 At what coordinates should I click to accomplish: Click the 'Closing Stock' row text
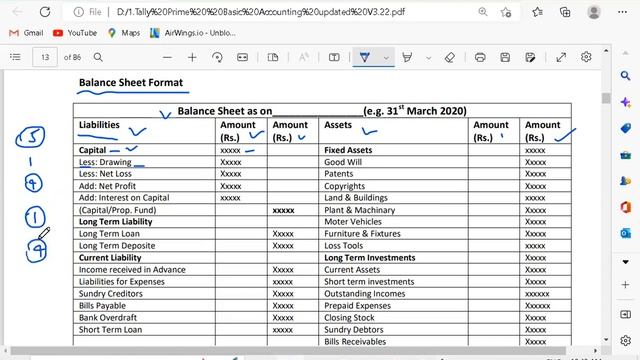click(349, 318)
